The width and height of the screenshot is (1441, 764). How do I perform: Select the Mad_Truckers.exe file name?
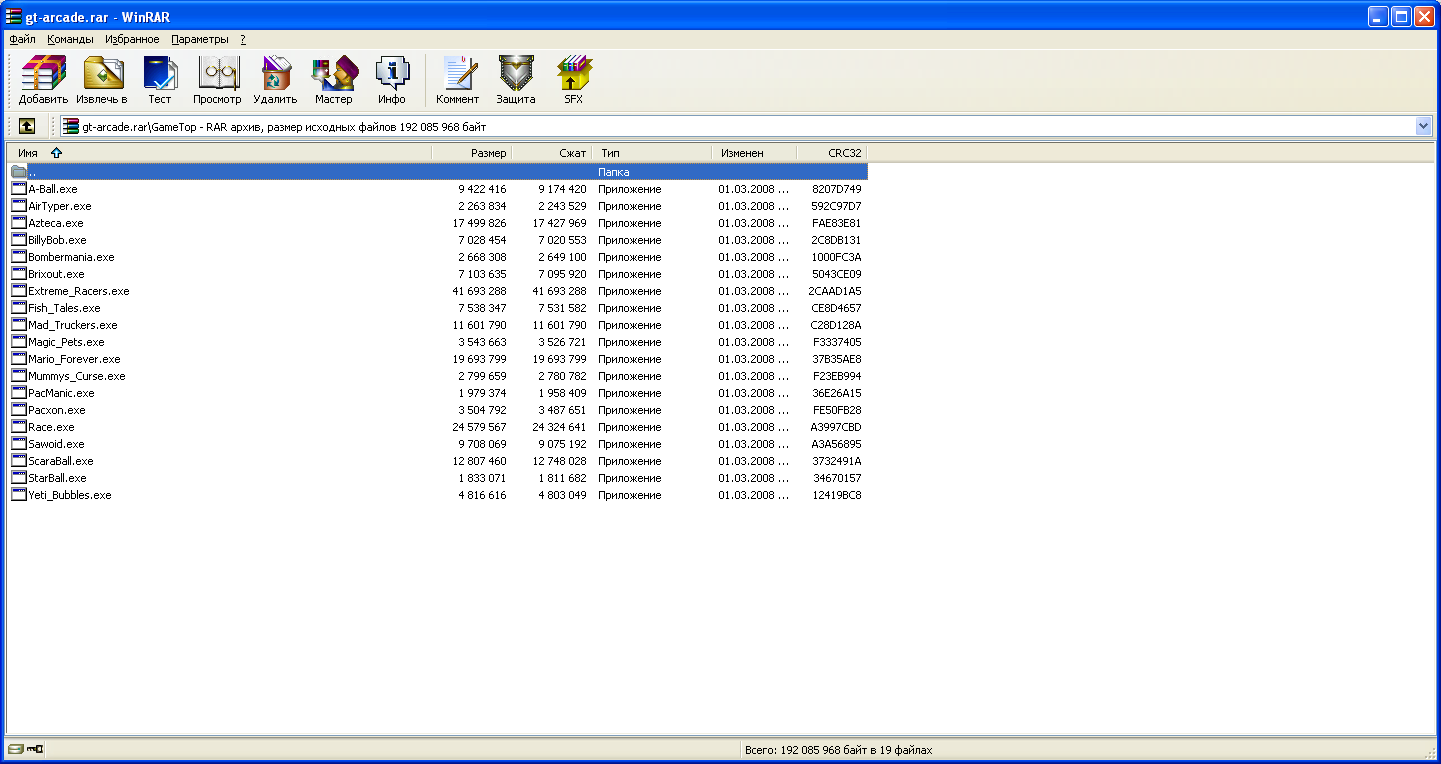(73, 325)
